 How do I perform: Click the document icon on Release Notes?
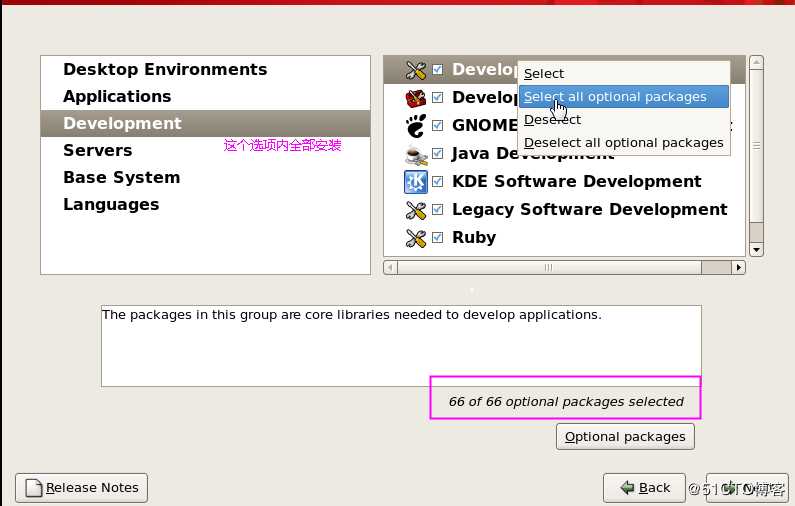click(x=33, y=488)
